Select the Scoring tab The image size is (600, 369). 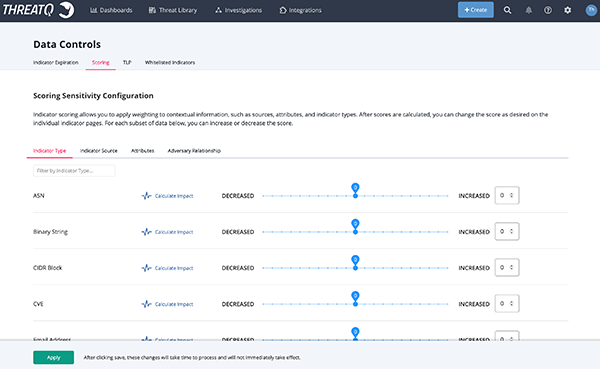(x=101, y=62)
